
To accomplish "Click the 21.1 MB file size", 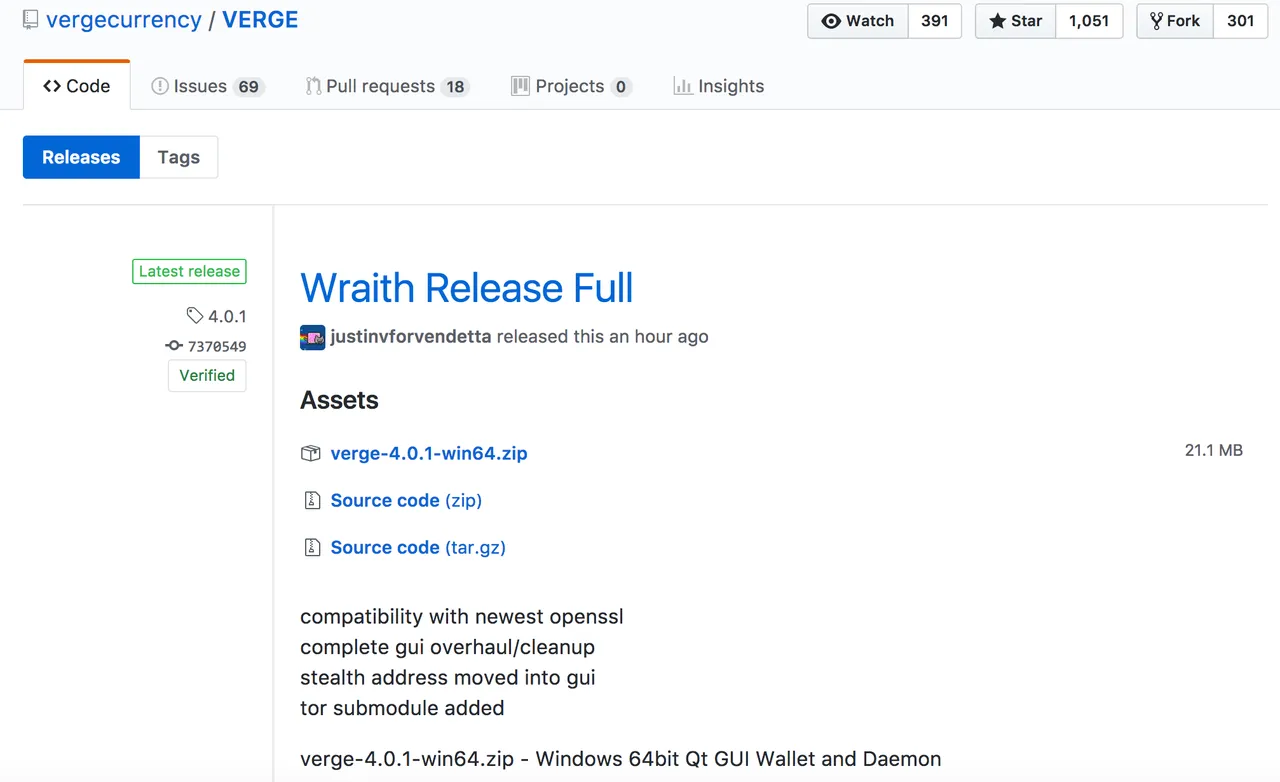I will (x=1214, y=450).
